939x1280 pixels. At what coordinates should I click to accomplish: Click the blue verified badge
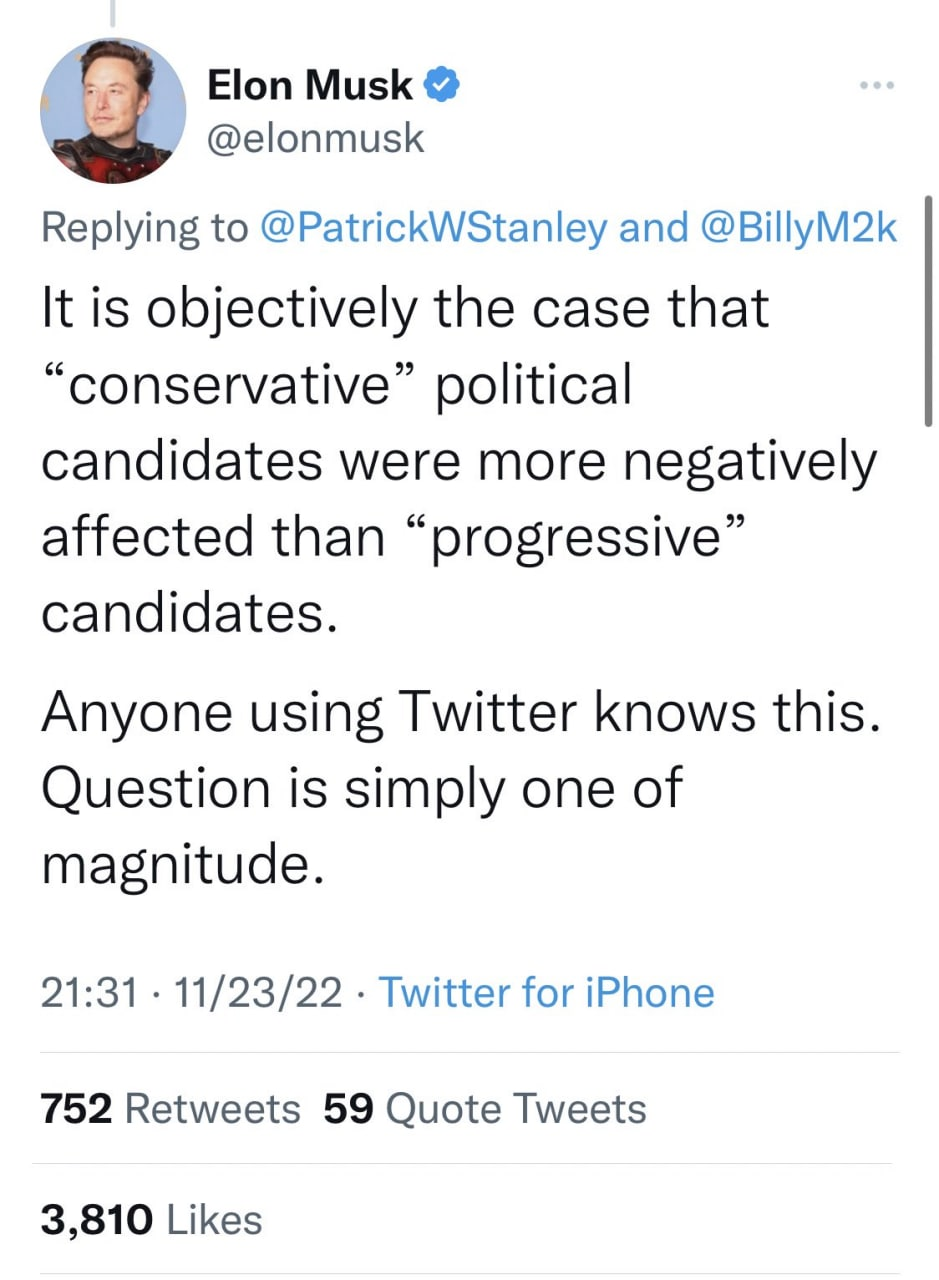point(441,86)
